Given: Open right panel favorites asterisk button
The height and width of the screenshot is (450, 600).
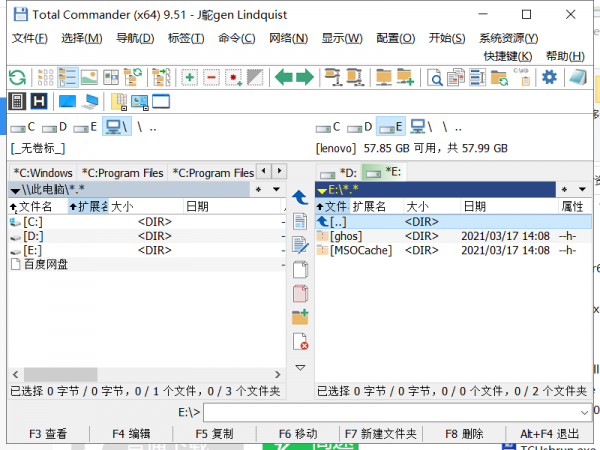Looking at the screenshot, I should [564, 189].
